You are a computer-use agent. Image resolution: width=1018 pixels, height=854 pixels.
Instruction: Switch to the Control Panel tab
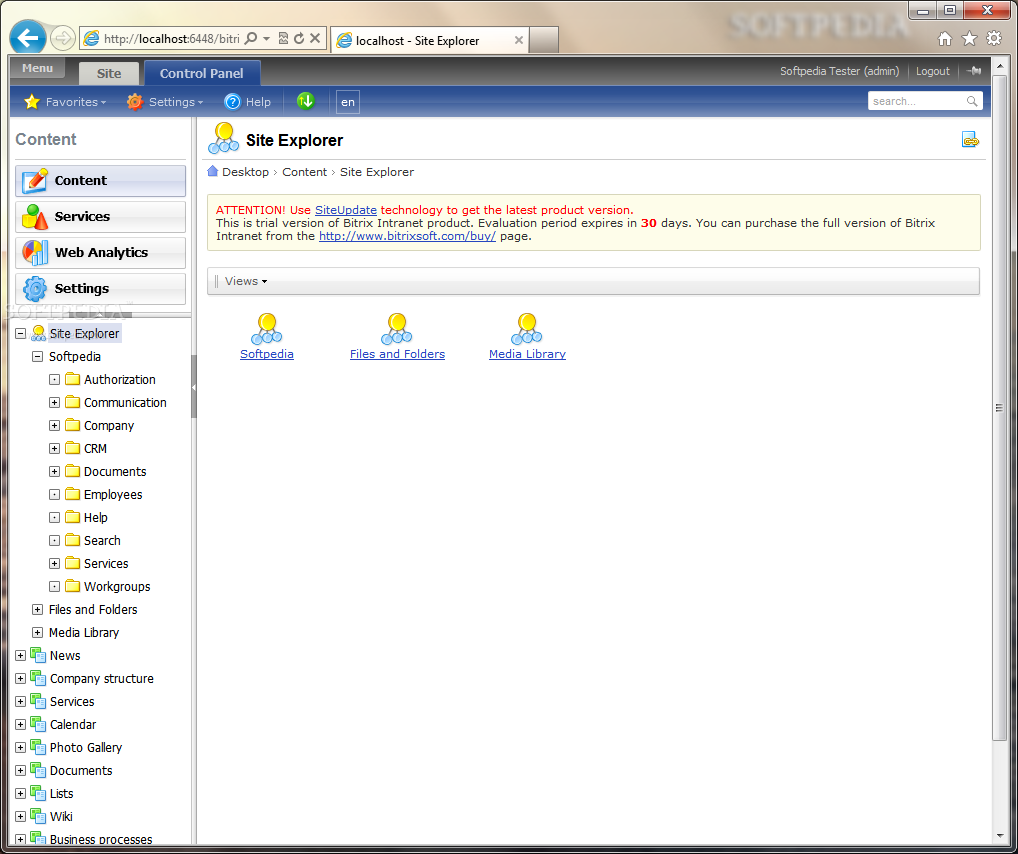tap(202, 73)
